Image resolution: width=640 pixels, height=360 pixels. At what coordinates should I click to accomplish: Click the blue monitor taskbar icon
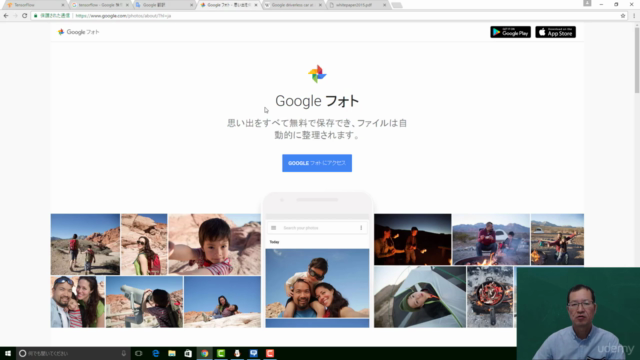click(253, 353)
